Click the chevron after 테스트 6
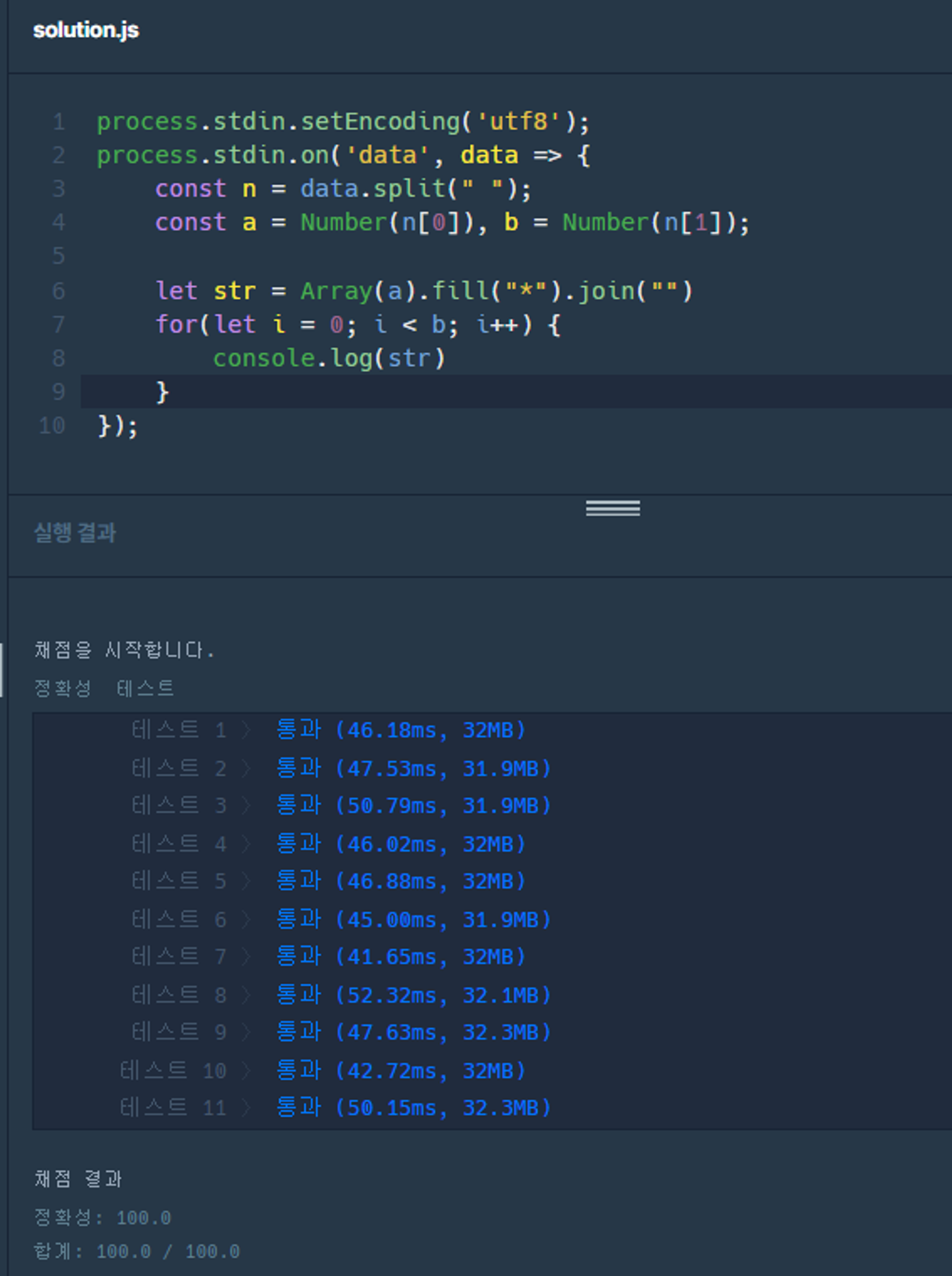952x1276 pixels. point(247,919)
